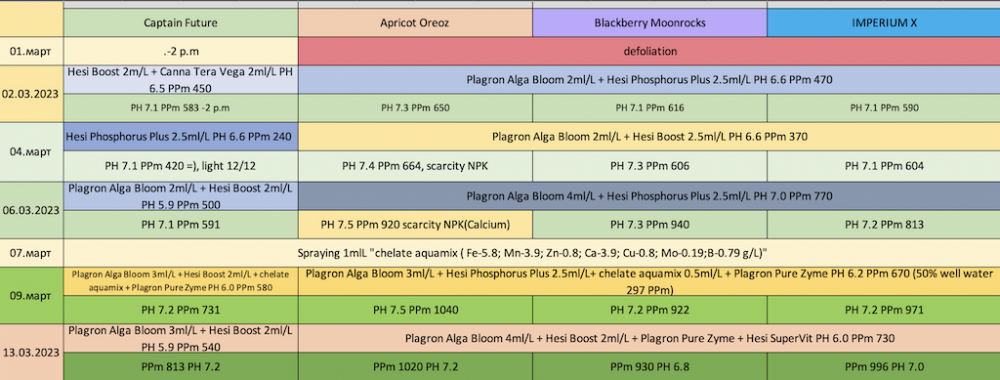This screenshot has width=1000, height=380.
Task: Select cell PH 7.4 PPm 664, scarcity NPK
Action: (x=415, y=167)
